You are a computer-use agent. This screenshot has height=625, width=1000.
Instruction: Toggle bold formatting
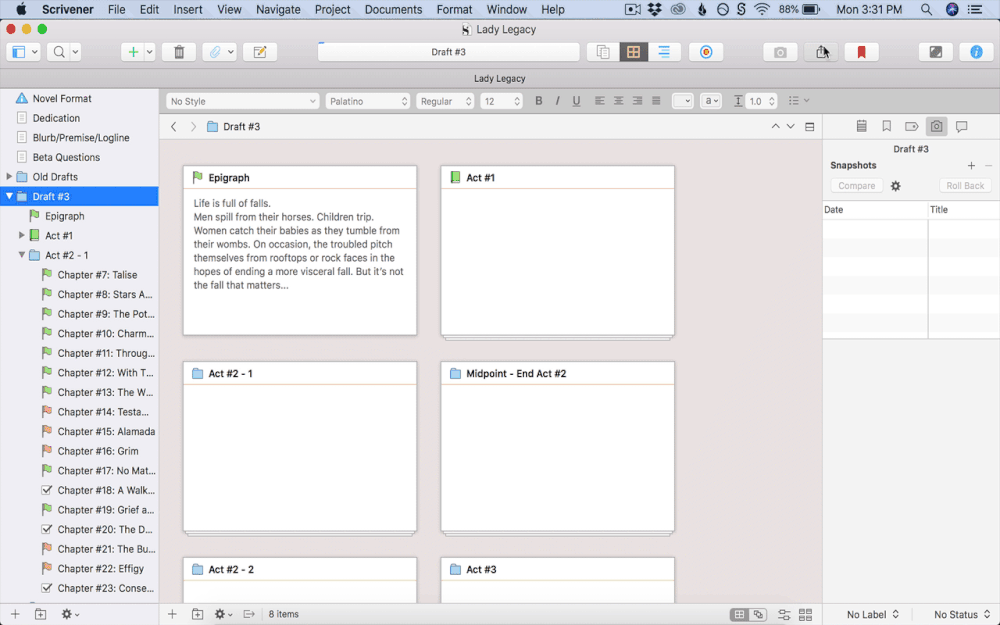[539, 101]
